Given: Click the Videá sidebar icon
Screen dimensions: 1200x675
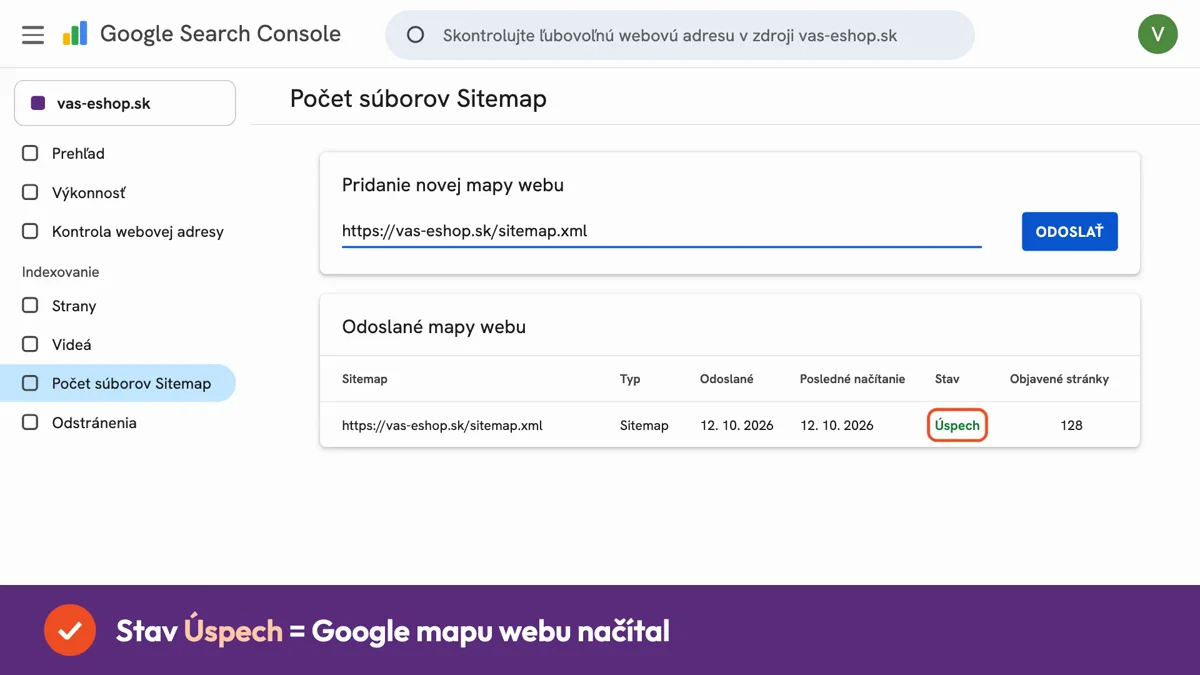Looking at the screenshot, I should pos(31,344).
